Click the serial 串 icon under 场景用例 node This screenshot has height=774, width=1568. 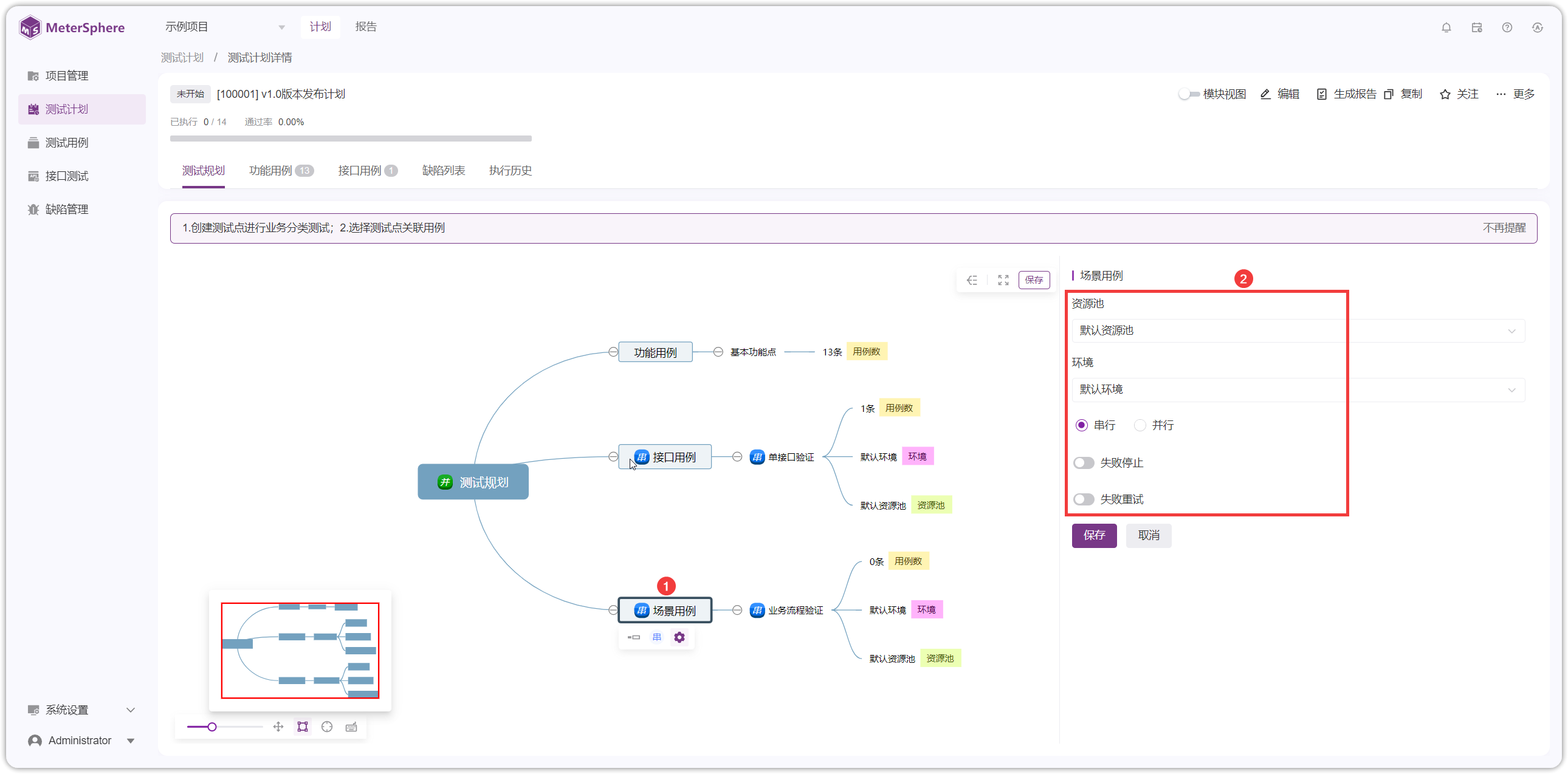pyautogui.click(x=657, y=637)
